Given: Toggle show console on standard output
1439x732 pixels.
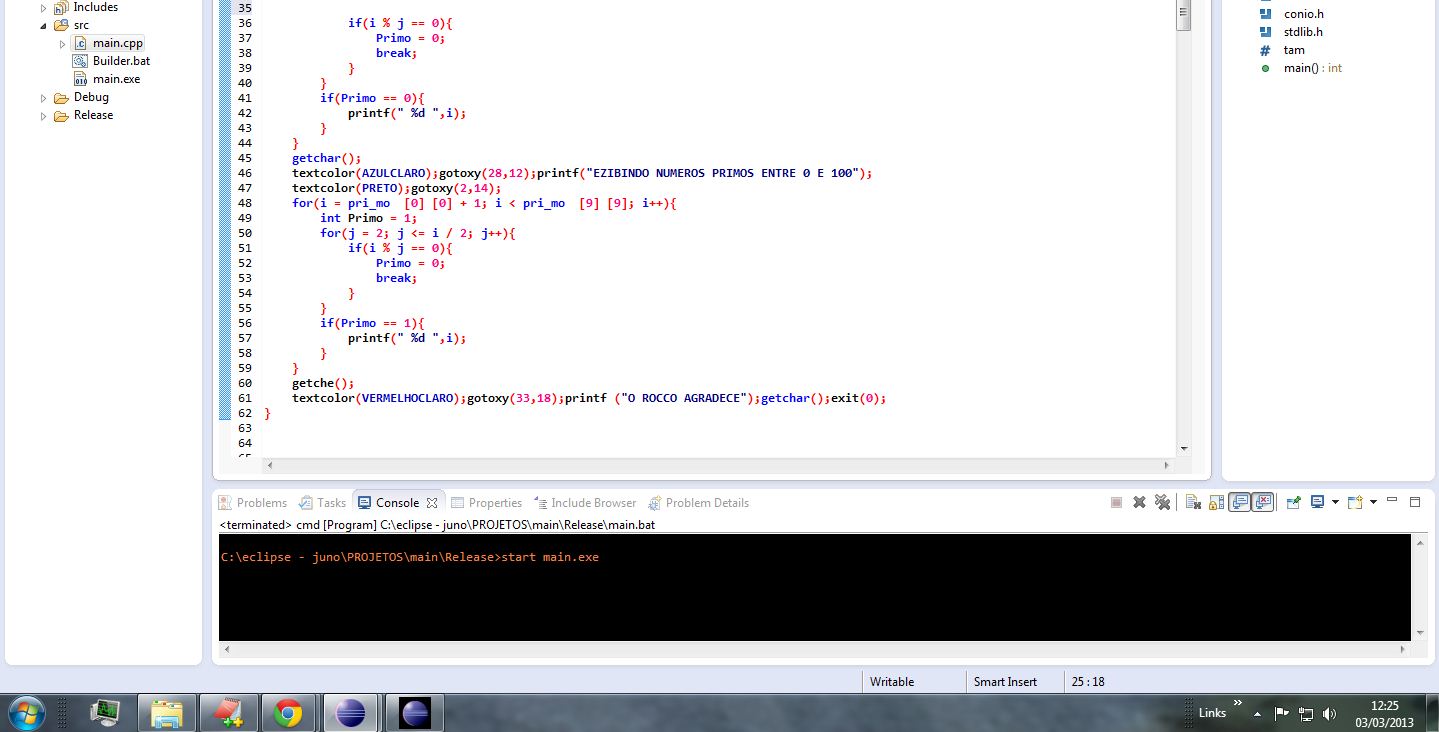Looking at the screenshot, I should [1240, 502].
